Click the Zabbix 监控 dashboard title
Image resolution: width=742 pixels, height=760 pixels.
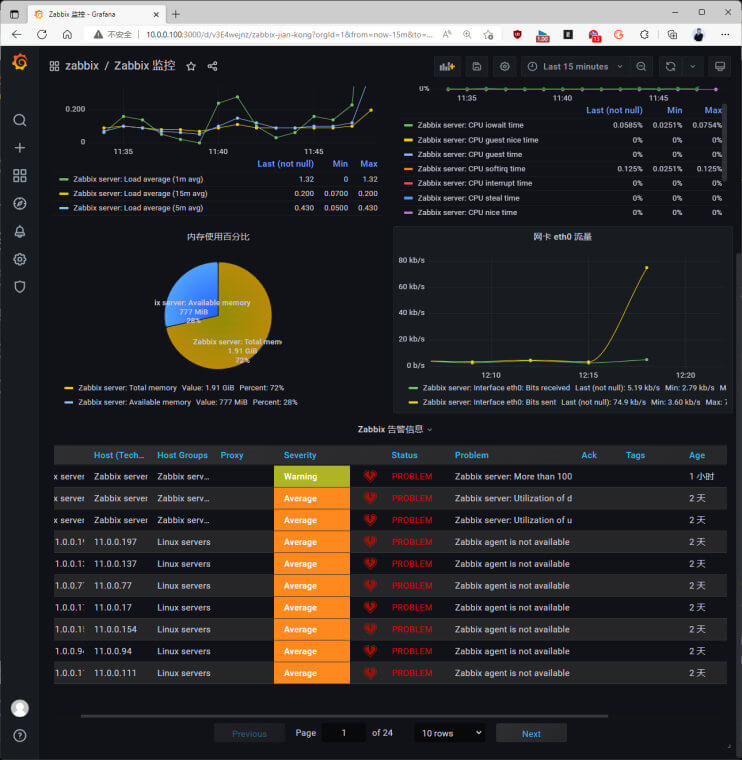[144, 66]
